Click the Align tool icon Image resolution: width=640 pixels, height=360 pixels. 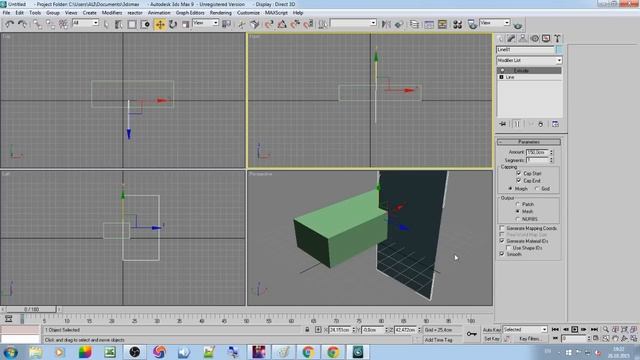point(399,24)
